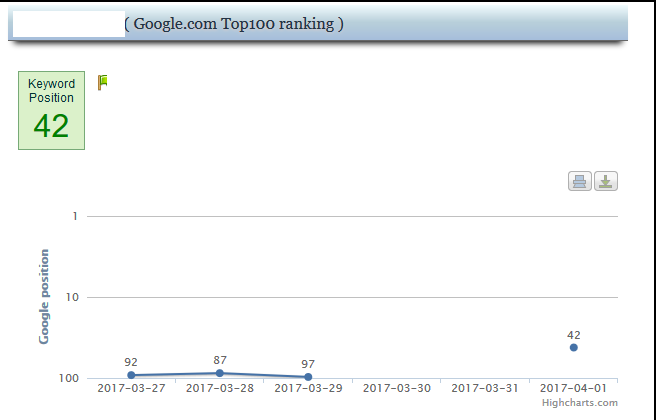The height and width of the screenshot is (420, 656).
Task: Click the 2017-03-28 axis label
Action: [x=220, y=388]
